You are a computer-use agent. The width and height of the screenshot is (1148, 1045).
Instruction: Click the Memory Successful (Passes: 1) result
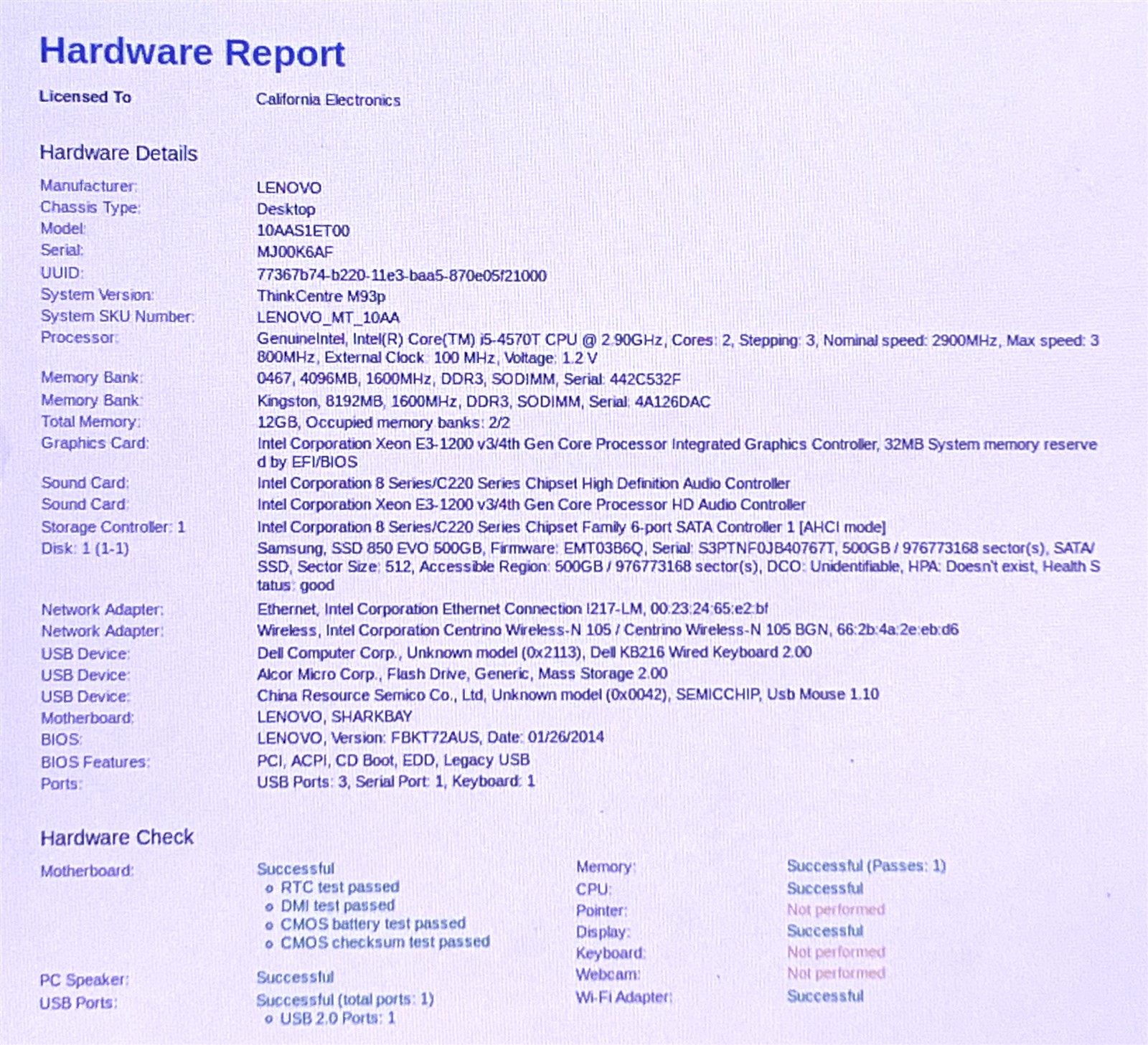[866, 866]
